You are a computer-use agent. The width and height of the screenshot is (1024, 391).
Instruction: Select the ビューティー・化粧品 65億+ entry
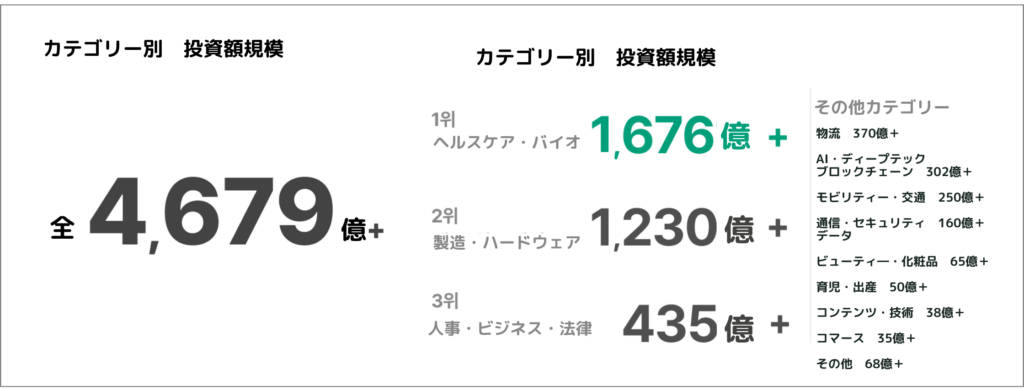pos(902,262)
